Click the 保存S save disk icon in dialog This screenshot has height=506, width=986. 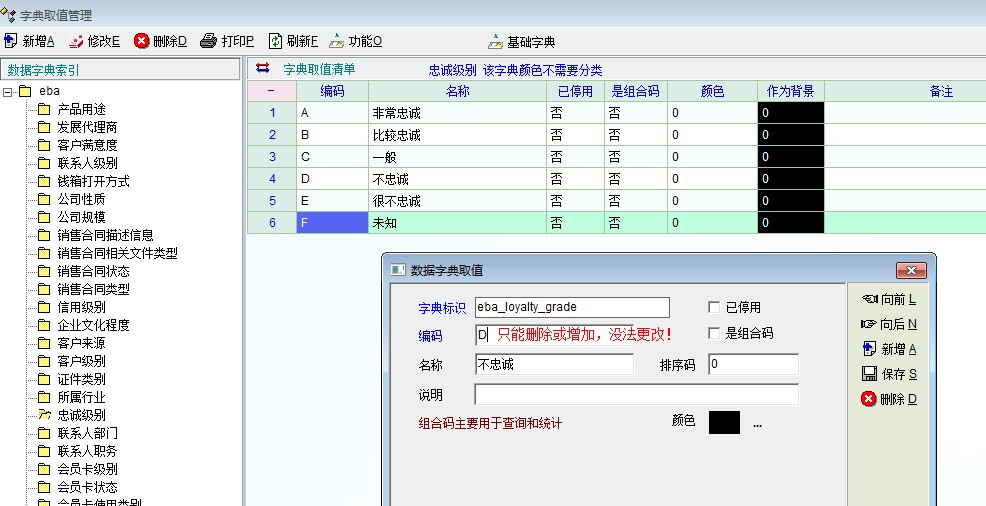click(869, 374)
